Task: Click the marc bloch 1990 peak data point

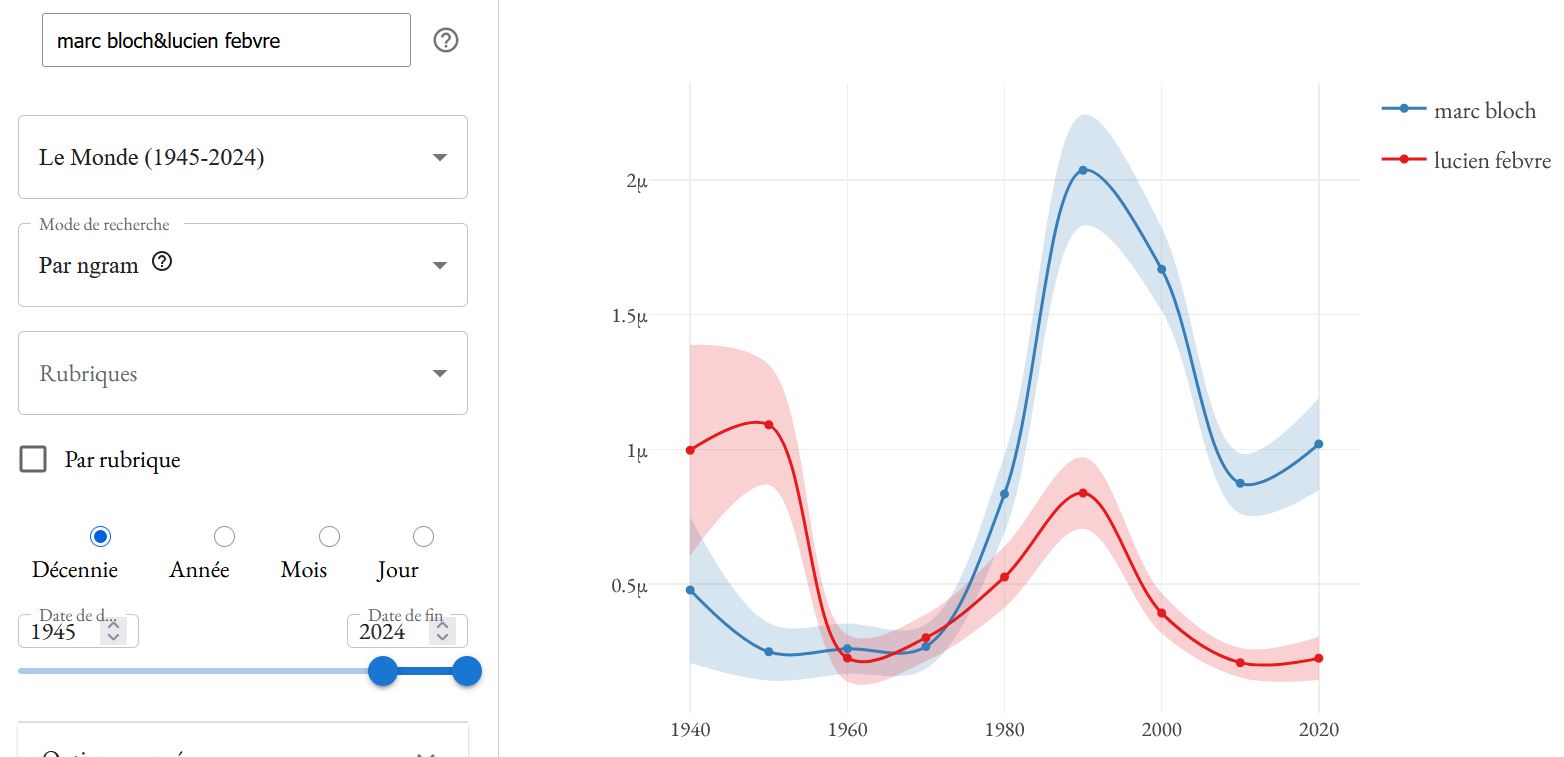Action: click(x=1083, y=170)
